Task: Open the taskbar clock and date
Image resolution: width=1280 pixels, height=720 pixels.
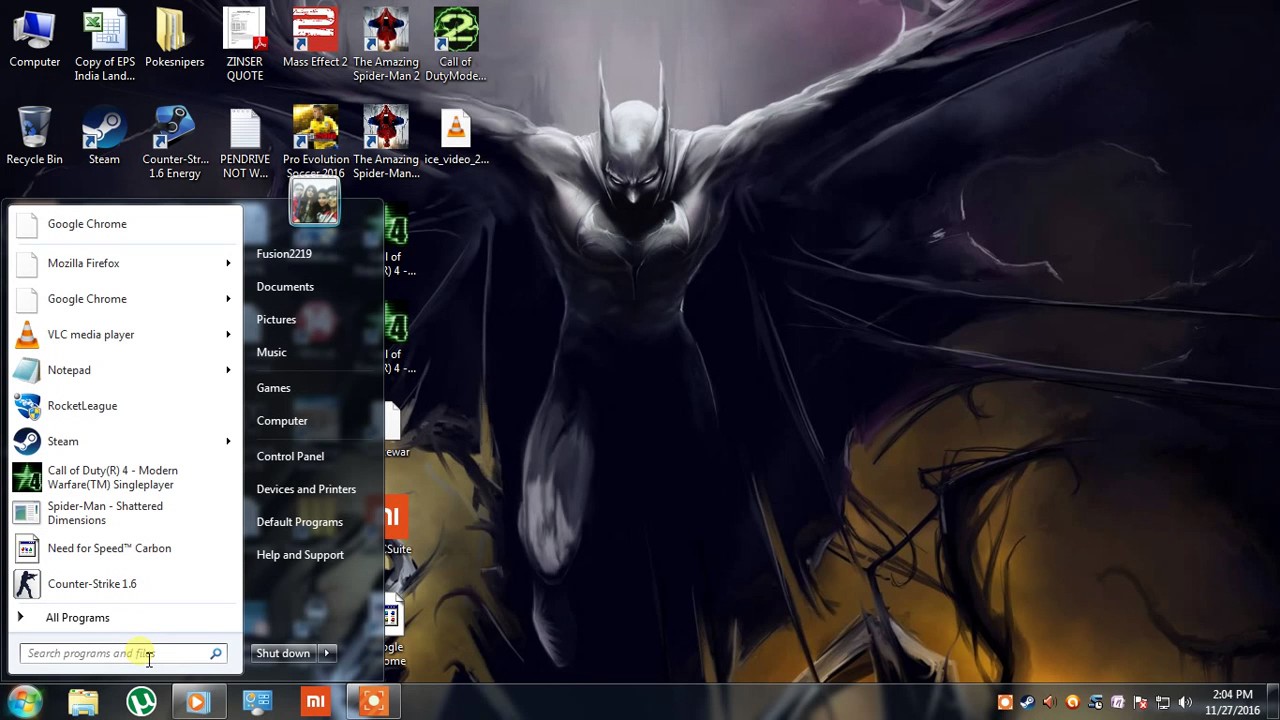Action: [x=1232, y=702]
